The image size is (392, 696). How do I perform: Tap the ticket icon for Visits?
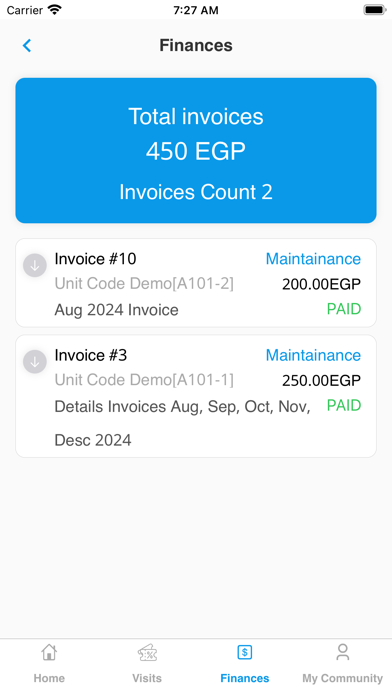(x=147, y=652)
